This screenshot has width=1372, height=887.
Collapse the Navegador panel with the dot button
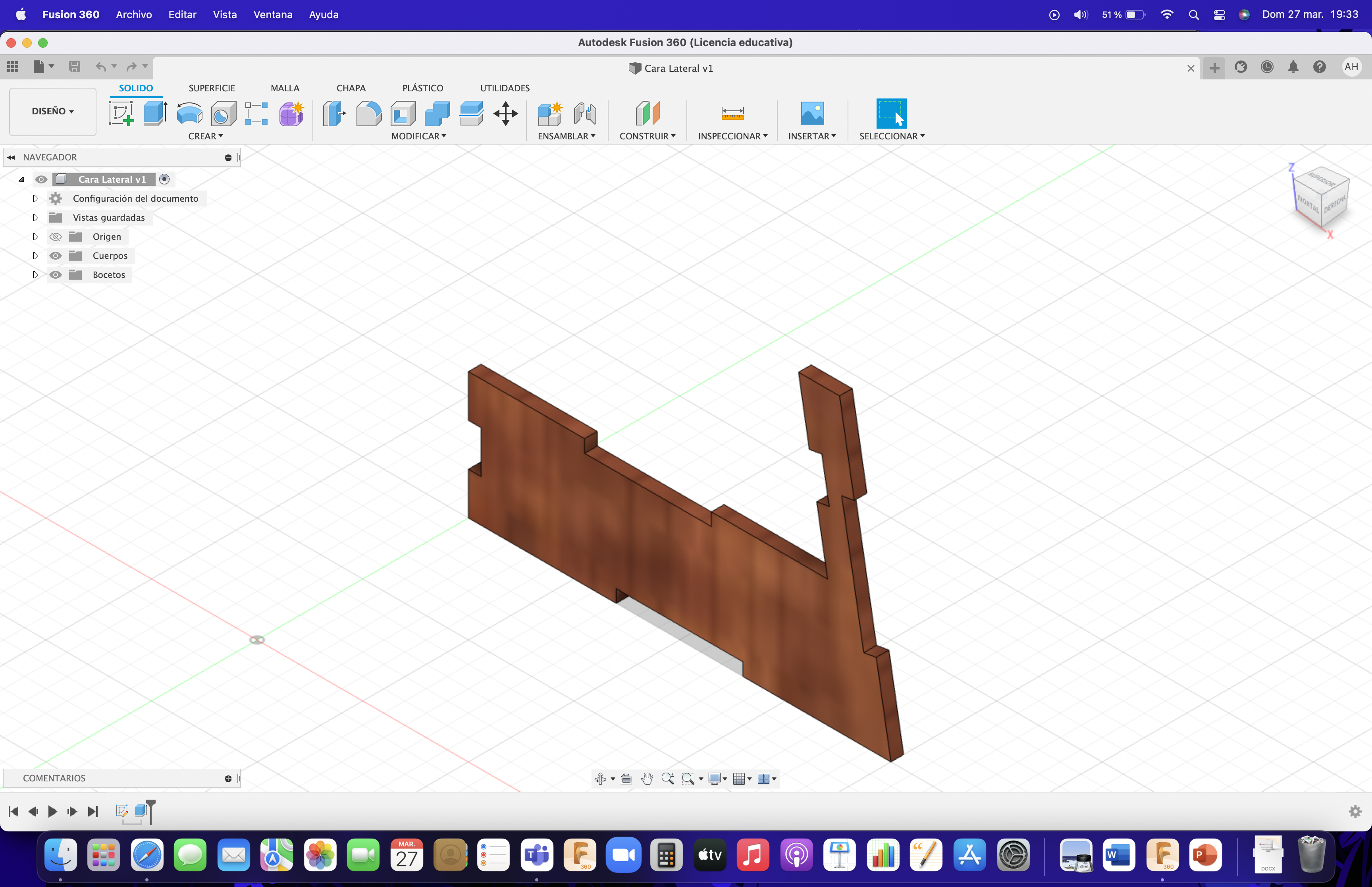pos(228,157)
